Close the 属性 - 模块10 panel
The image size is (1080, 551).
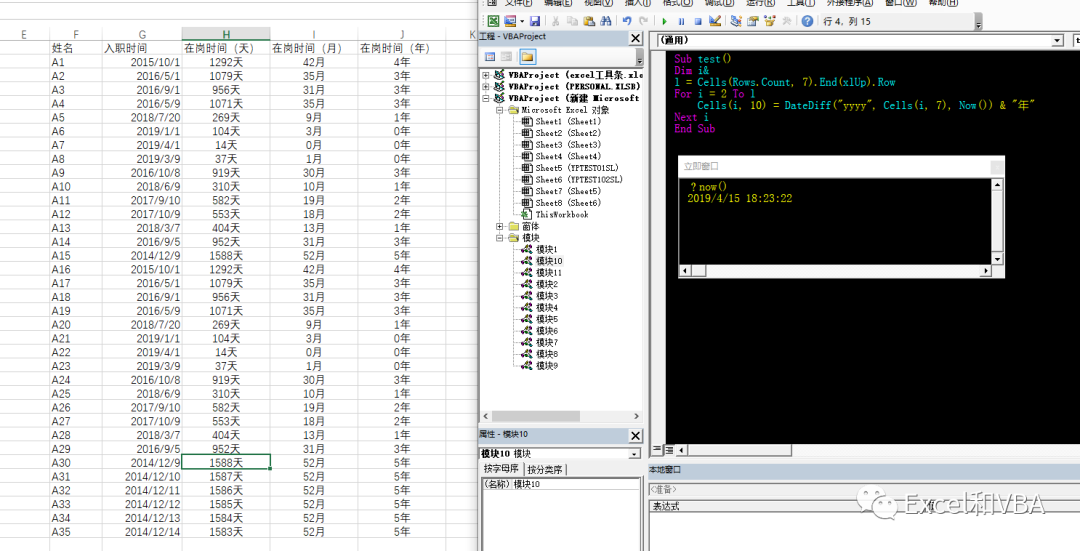(636, 435)
